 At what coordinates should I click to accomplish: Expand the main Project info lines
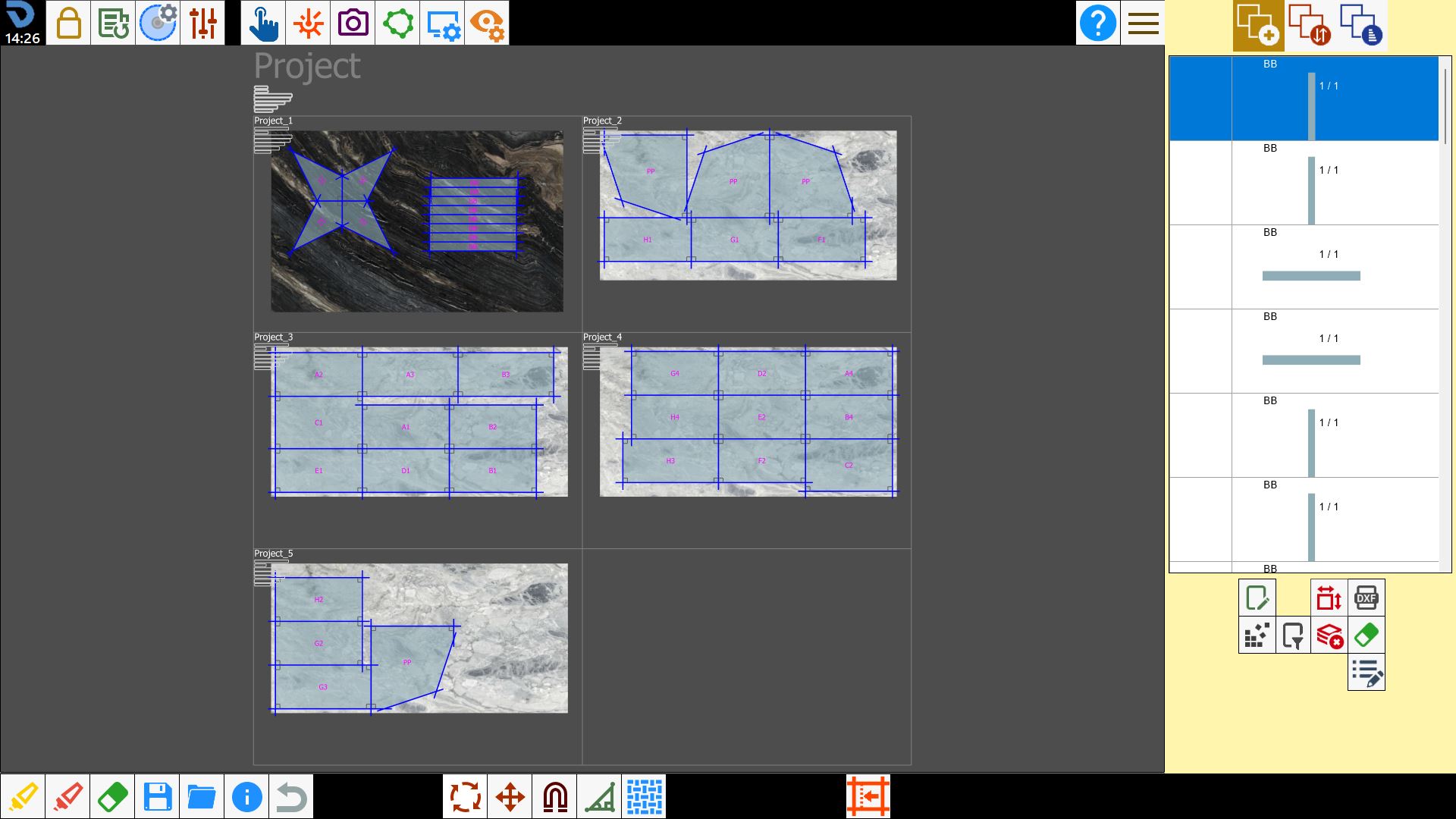(x=273, y=99)
